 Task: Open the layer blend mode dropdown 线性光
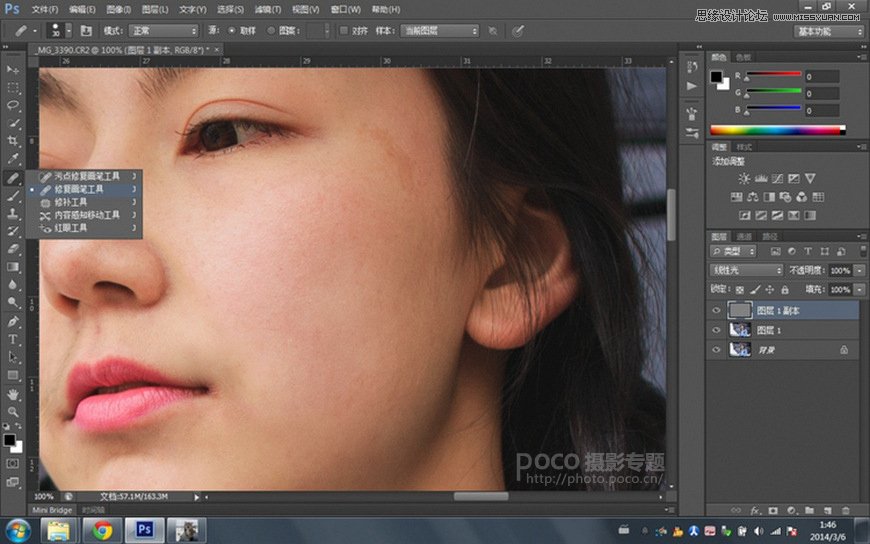746,270
